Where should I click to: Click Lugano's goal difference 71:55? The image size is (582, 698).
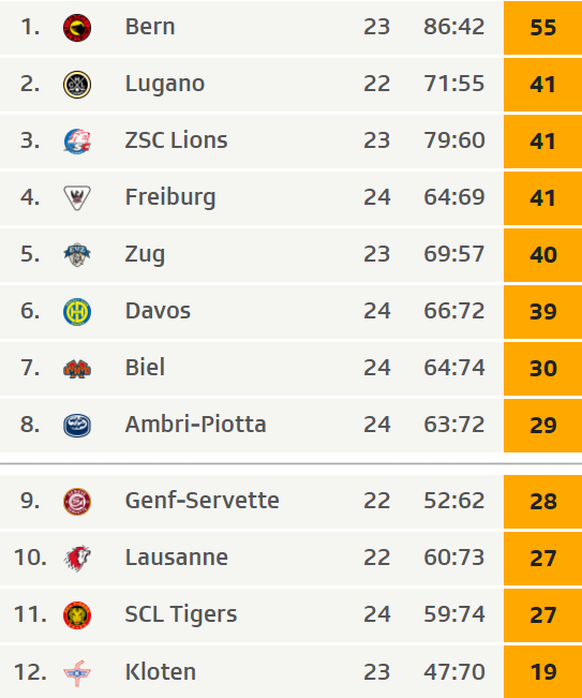[x=454, y=84]
